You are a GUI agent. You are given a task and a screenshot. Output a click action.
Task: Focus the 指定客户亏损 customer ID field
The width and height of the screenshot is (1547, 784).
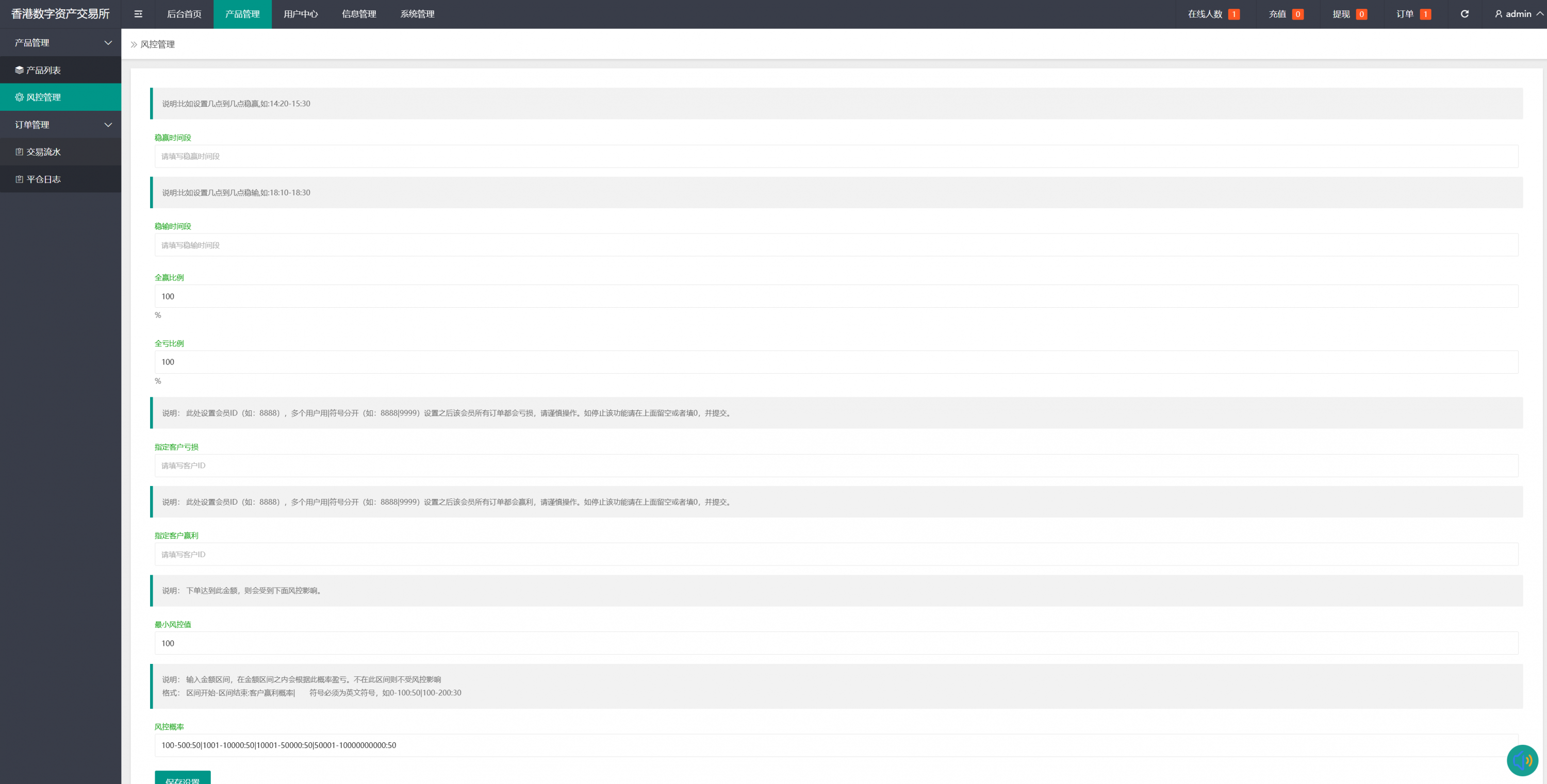[836, 465]
